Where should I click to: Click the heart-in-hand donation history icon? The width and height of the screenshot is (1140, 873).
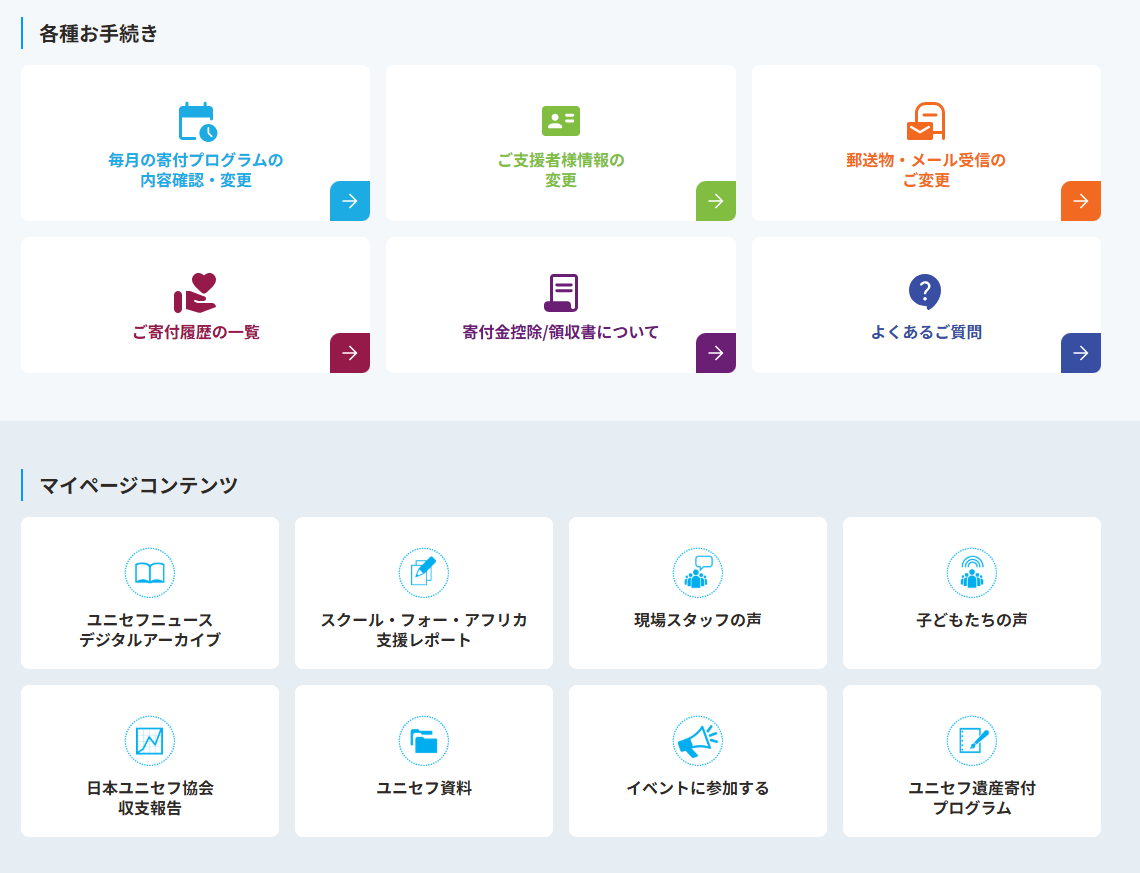tap(195, 293)
